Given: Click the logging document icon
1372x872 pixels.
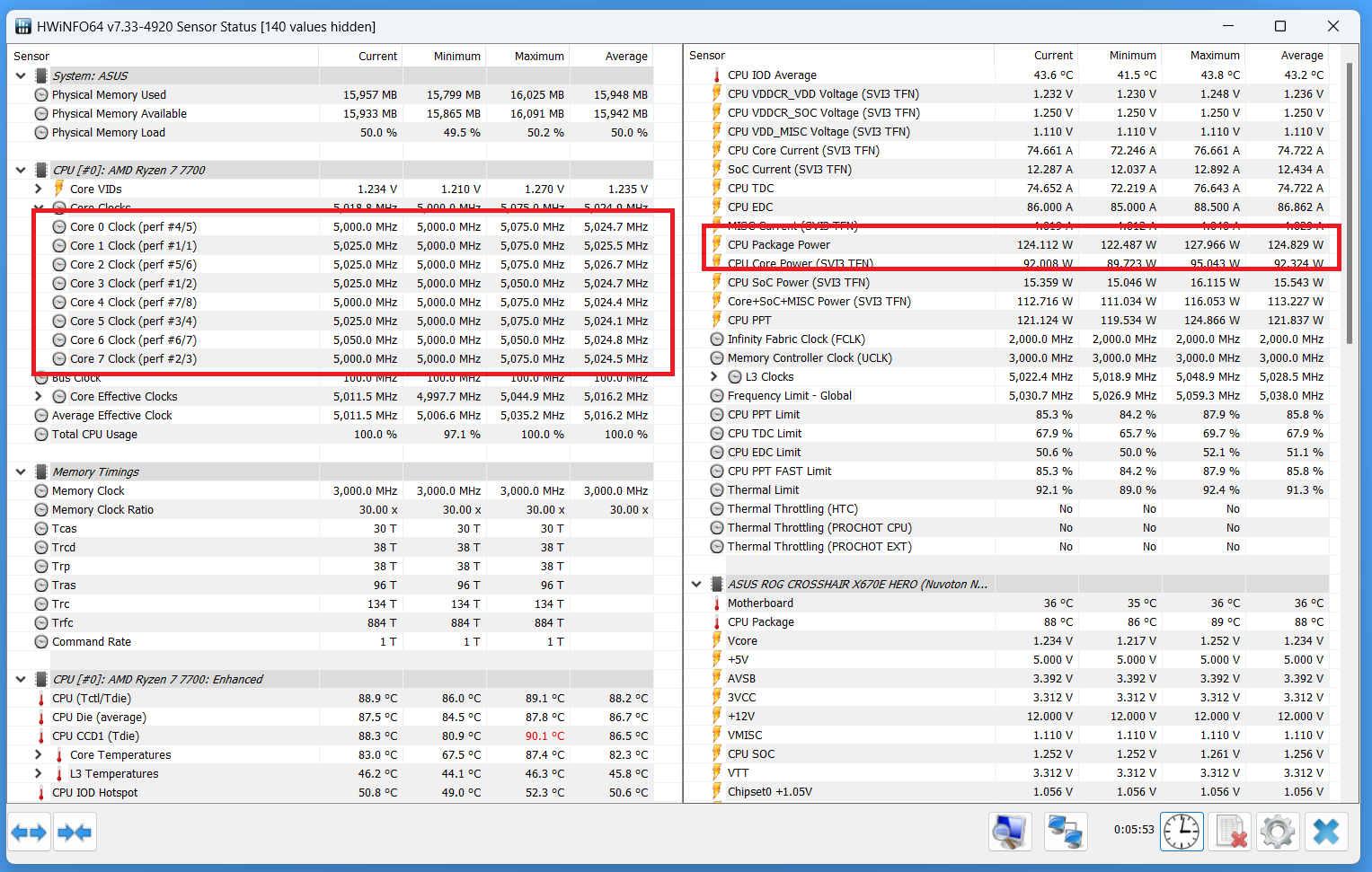Looking at the screenshot, I should pyautogui.click(x=1230, y=832).
